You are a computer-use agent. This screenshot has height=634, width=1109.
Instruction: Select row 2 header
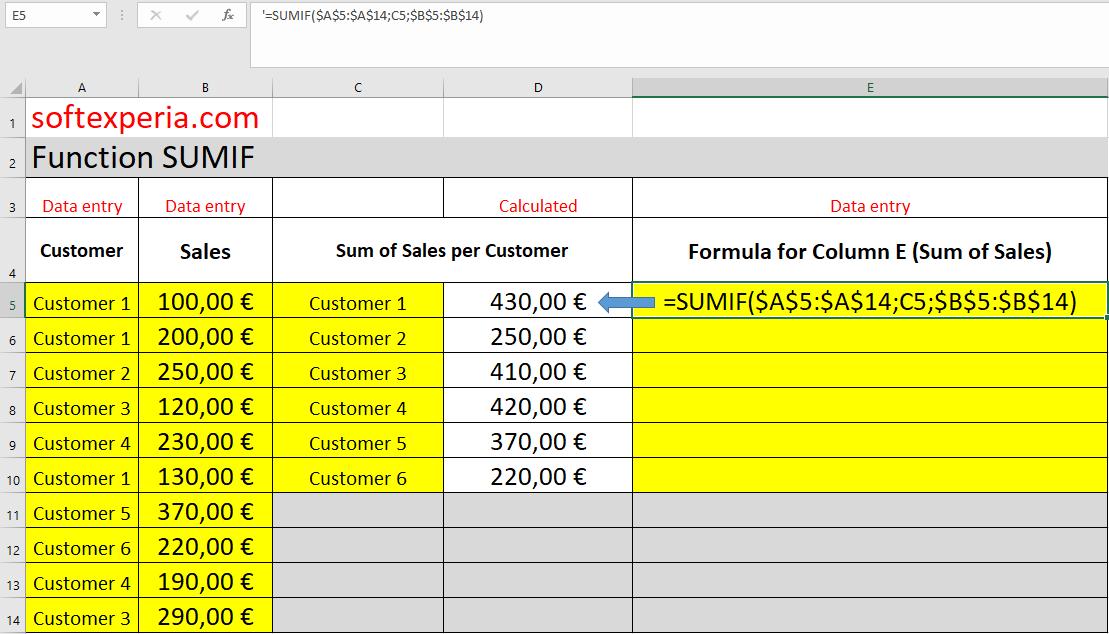13,158
